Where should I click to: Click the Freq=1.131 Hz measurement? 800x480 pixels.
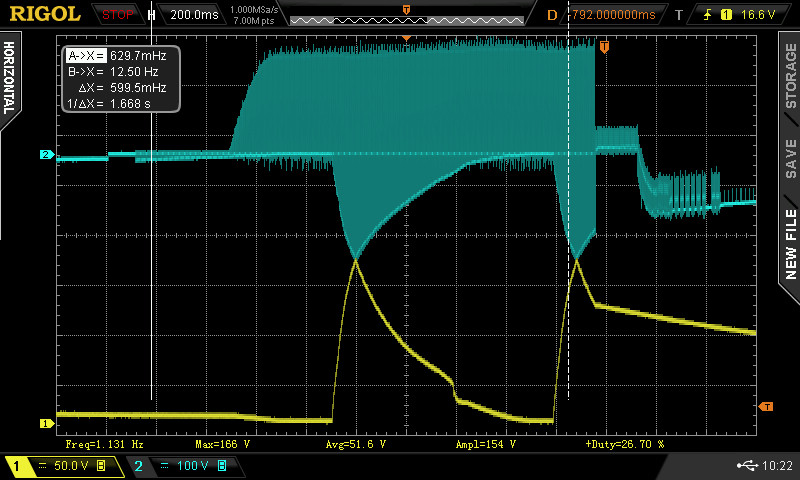pyautogui.click(x=104, y=444)
